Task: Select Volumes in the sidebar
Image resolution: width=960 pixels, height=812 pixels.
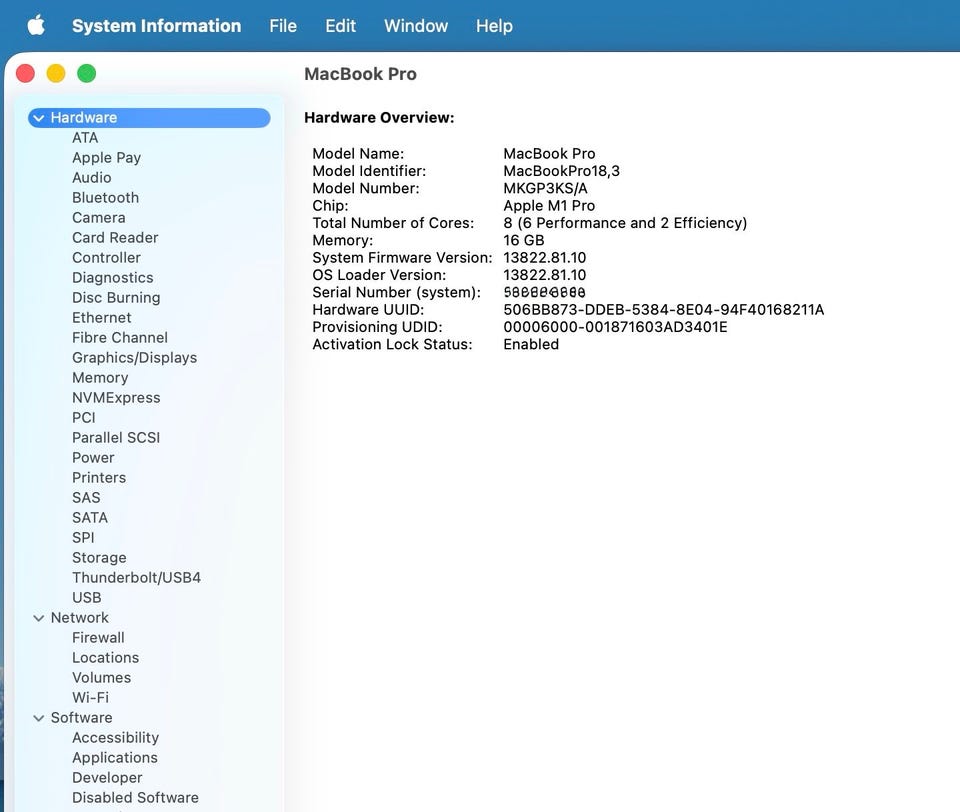Action: tap(102, 678)
